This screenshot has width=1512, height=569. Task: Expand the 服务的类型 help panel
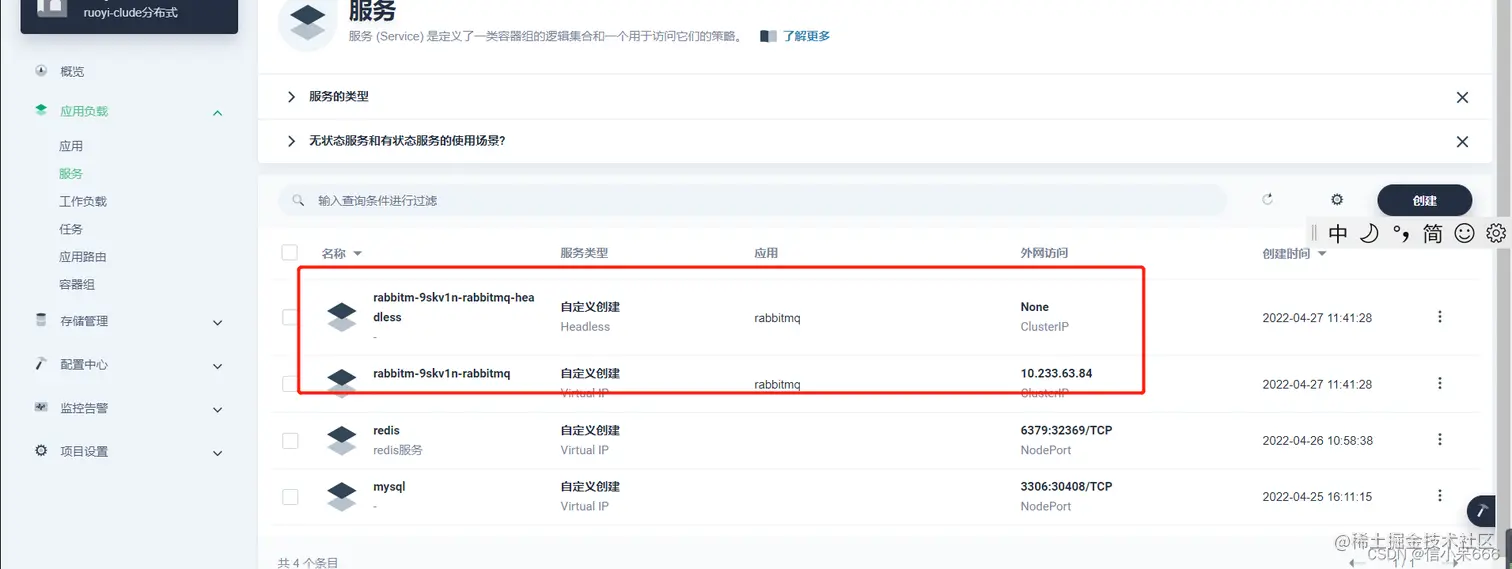291,97
